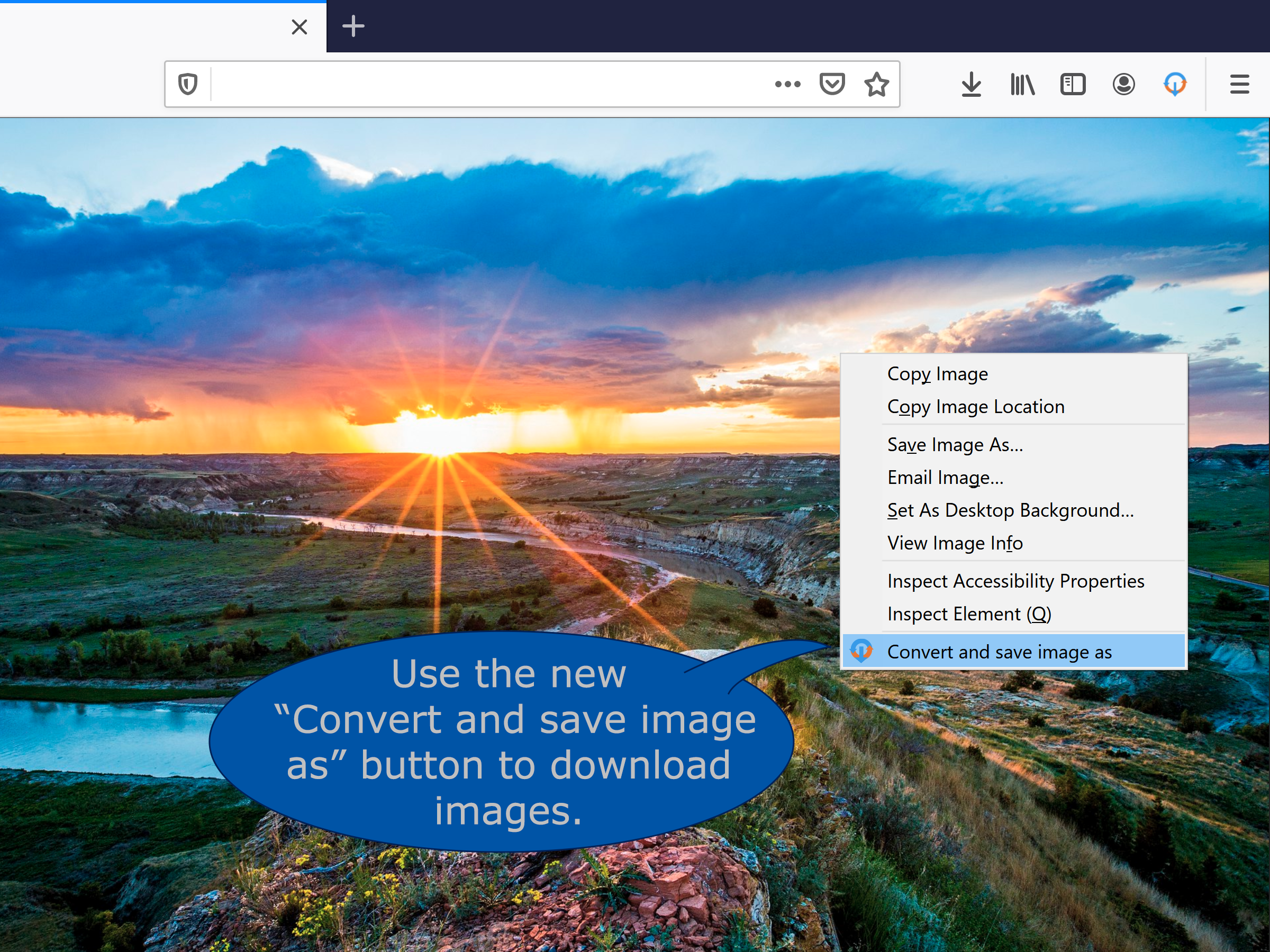The image size is (1270, 952).
Task: Close the current browser tab
Action: (x=299, y=26)
